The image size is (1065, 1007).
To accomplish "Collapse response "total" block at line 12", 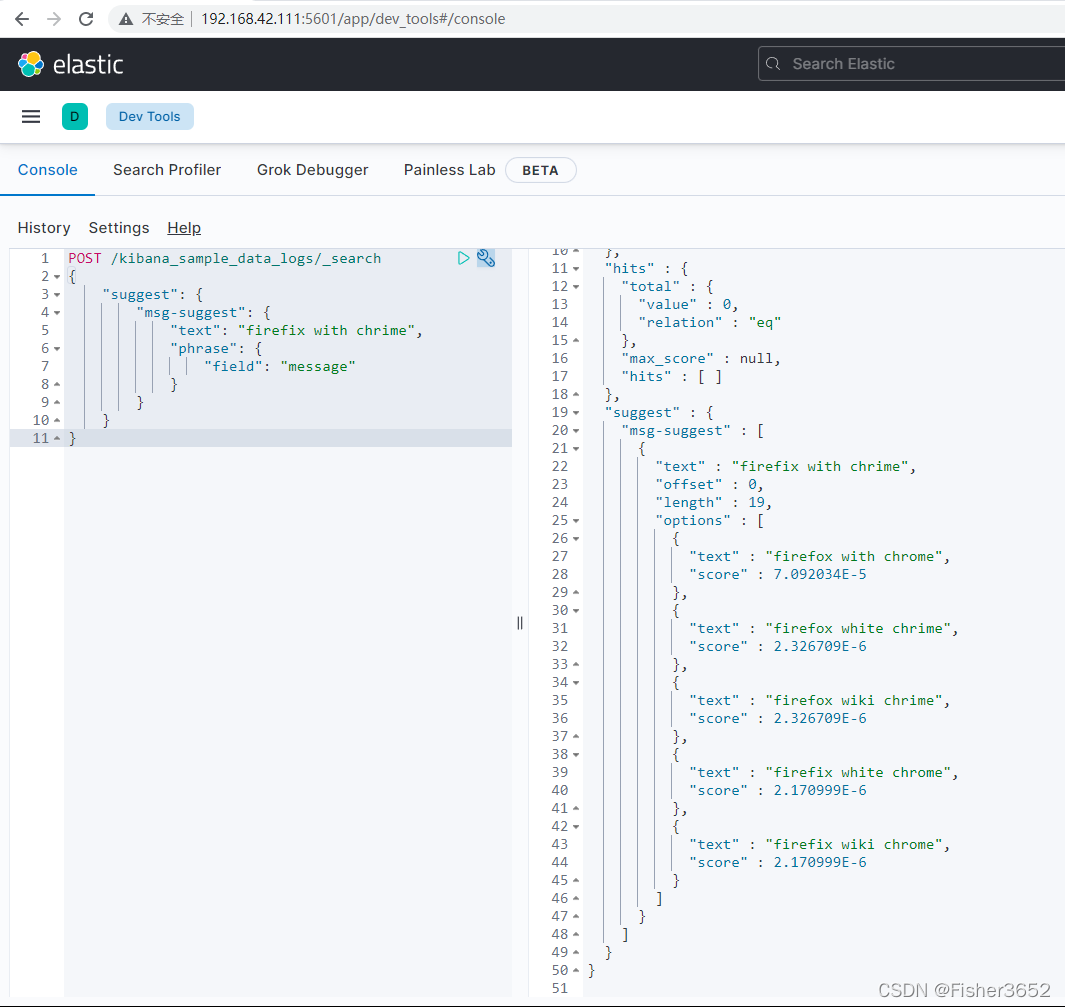I will point(576,287).
